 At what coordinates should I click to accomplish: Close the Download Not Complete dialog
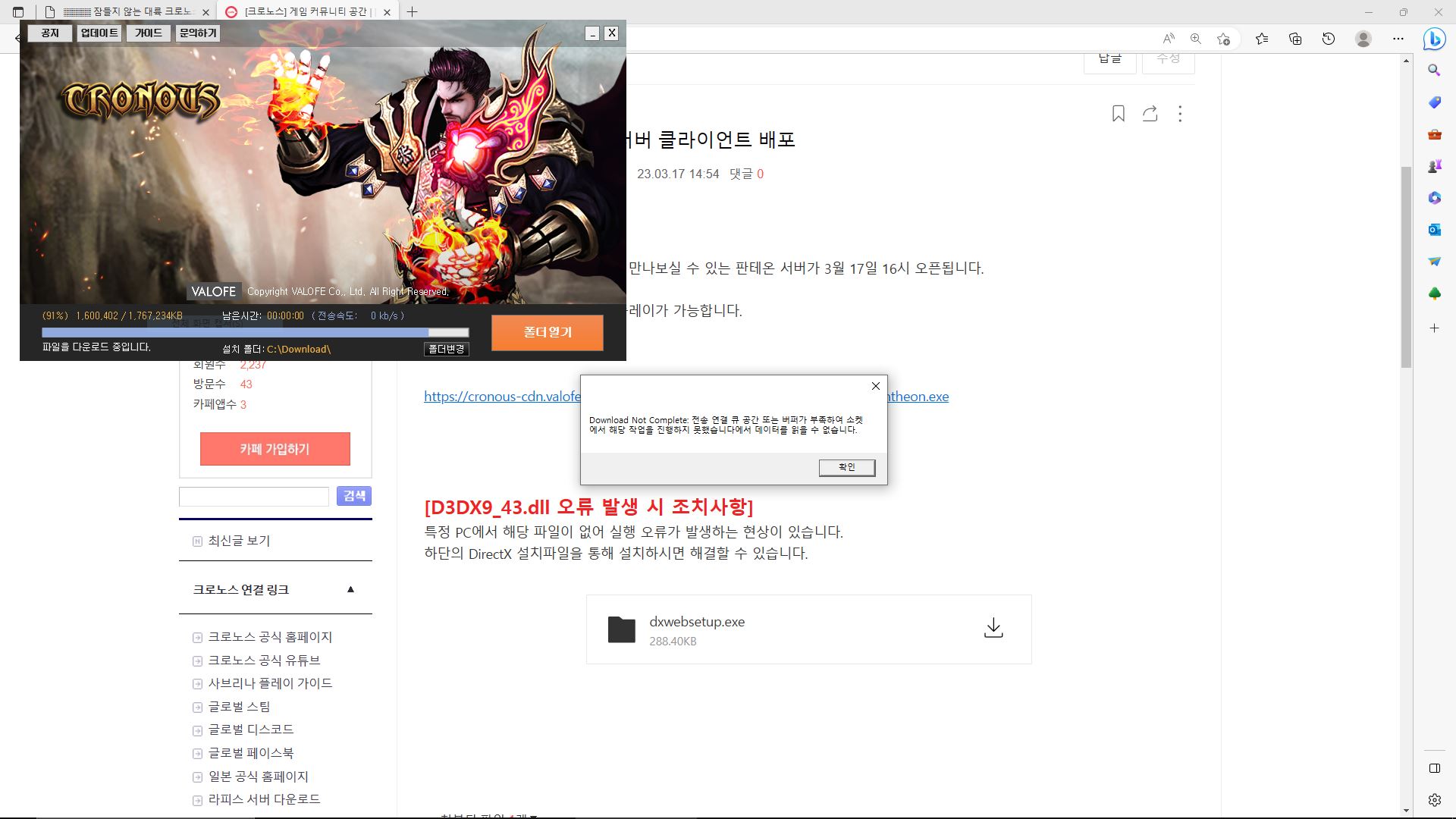tap(876, 386)
